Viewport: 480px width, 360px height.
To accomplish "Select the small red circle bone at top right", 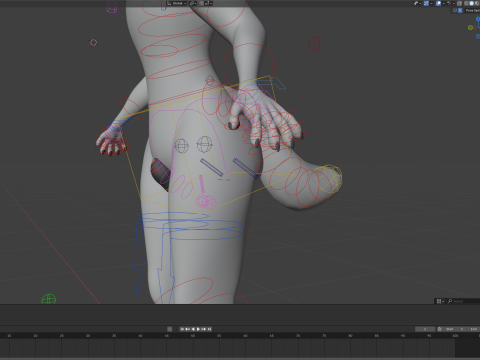I will (314, 44).
